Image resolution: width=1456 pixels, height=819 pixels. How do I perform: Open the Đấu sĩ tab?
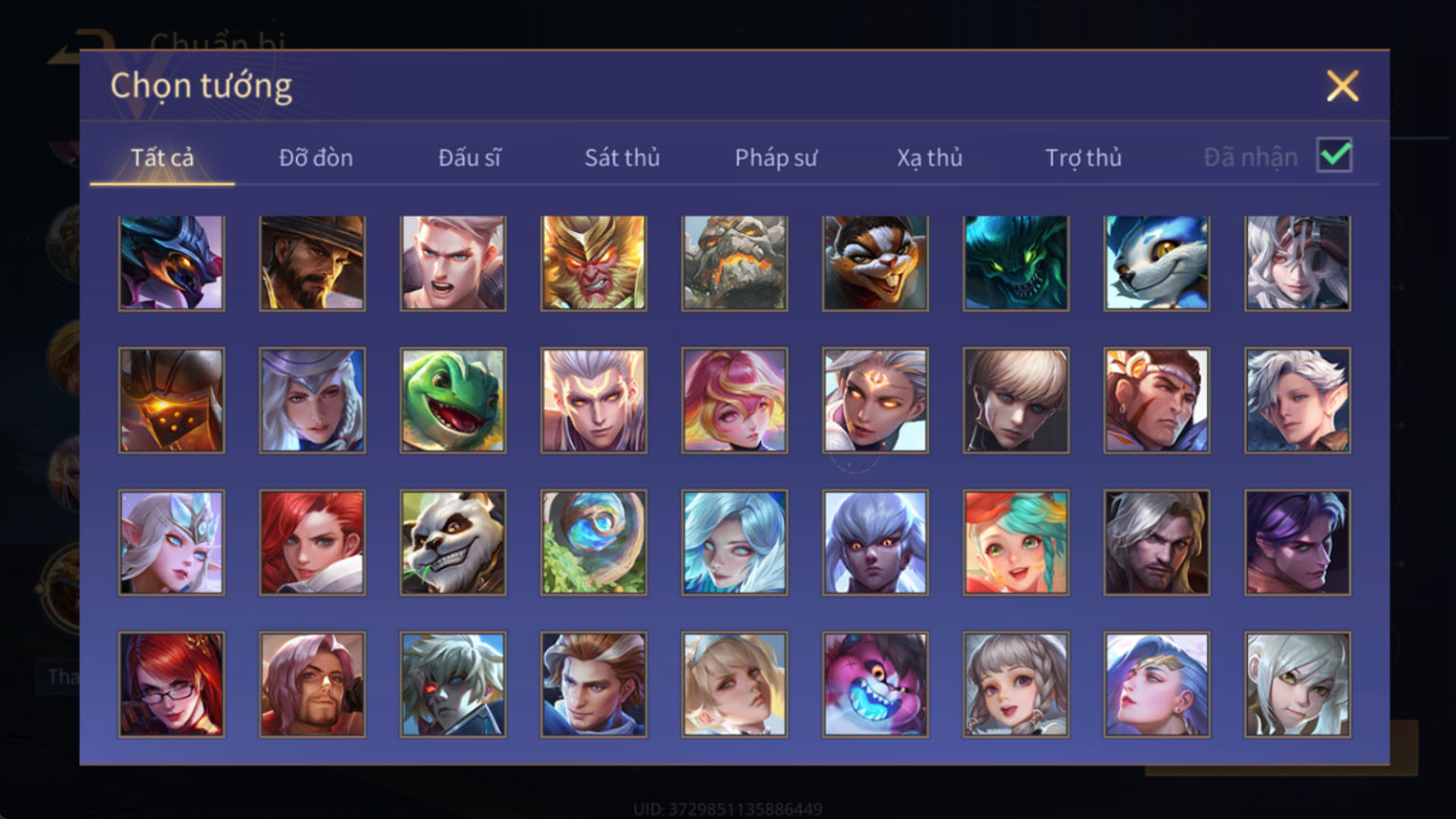(469, 158)
